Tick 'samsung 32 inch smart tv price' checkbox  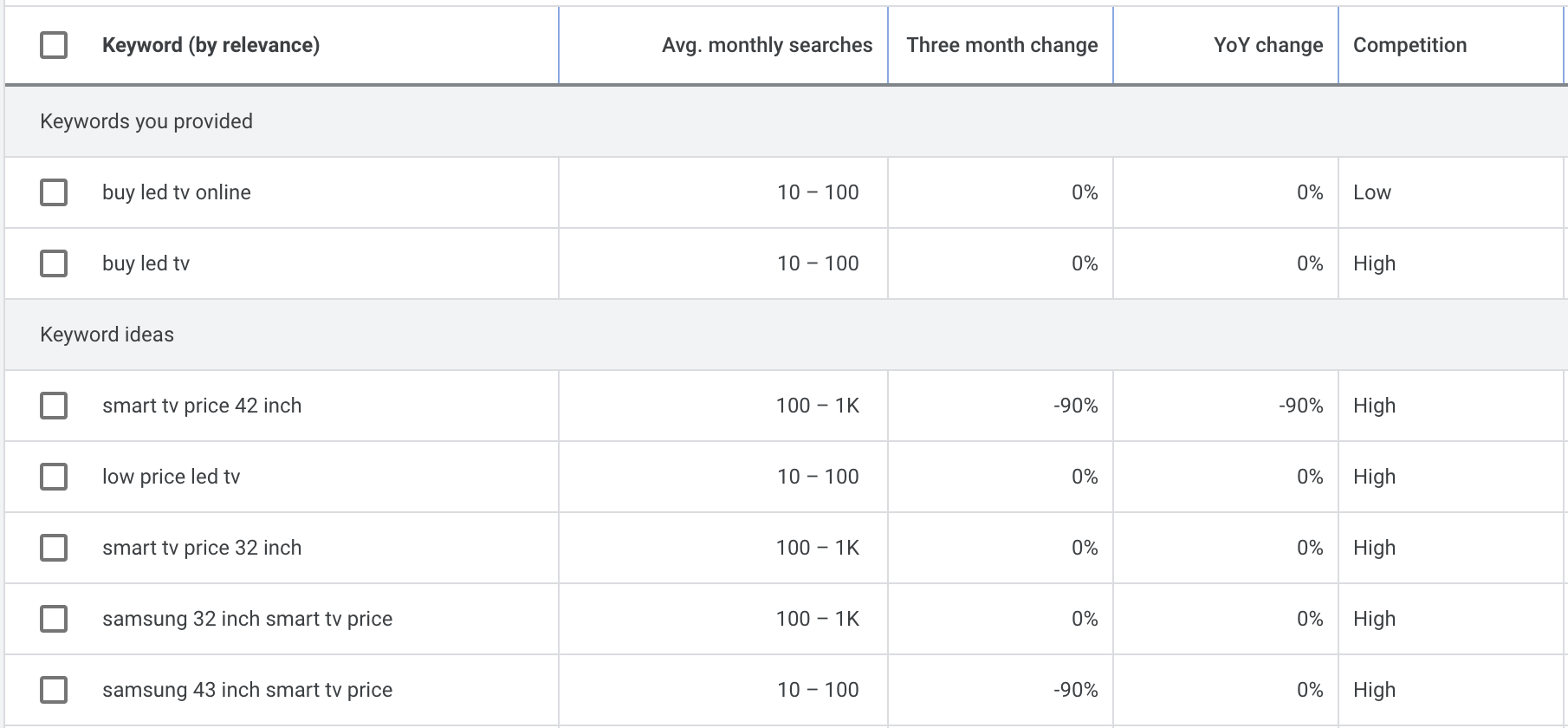54,619
